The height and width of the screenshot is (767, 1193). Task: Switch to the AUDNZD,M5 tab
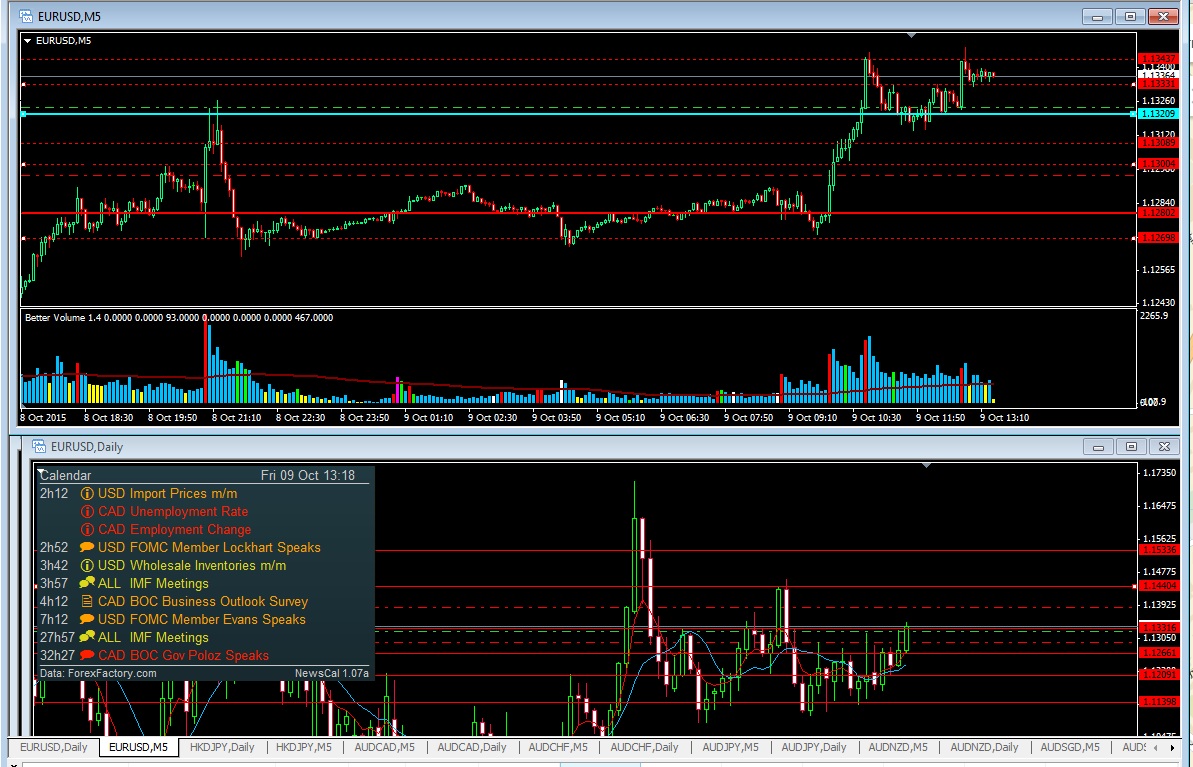click(899, 747)
